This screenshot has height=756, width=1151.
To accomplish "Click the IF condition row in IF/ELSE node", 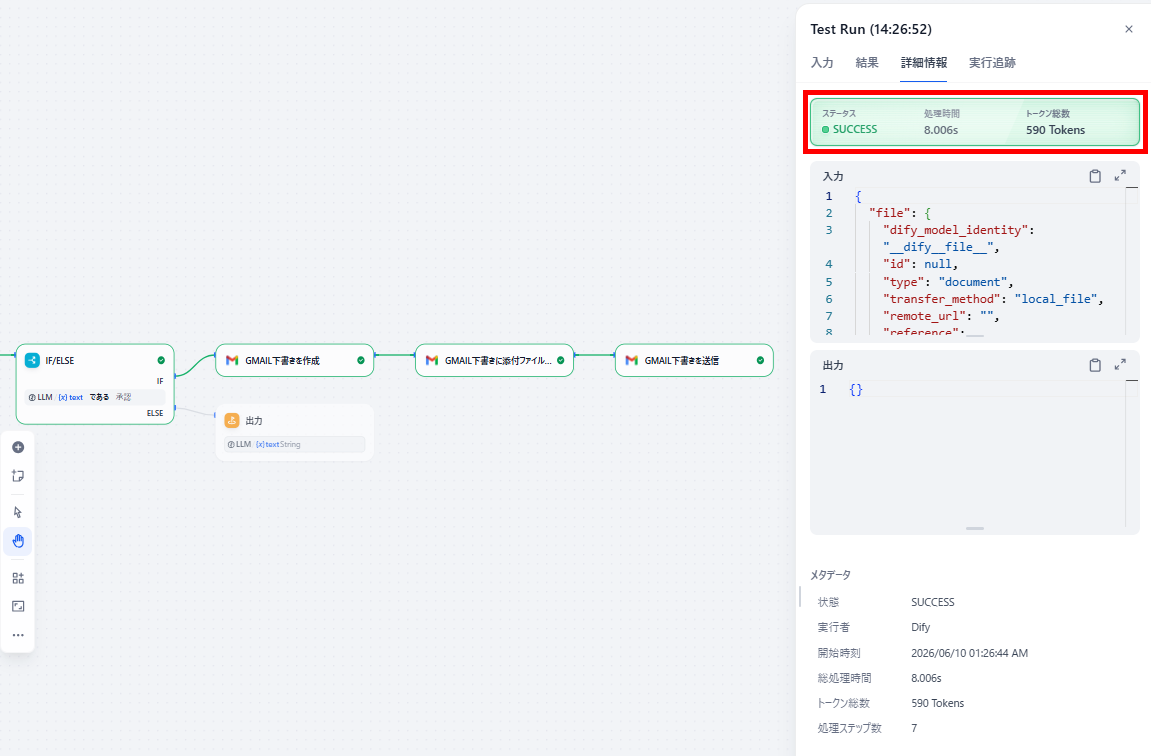I will tap(95, 397).
